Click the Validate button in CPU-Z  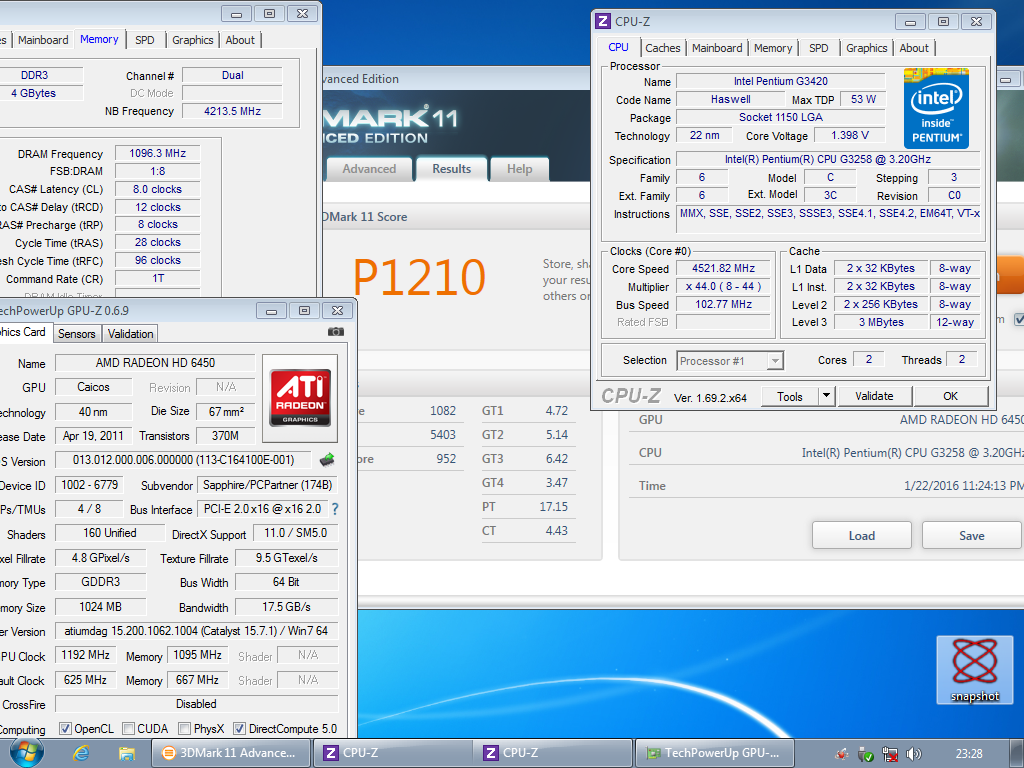click(874, 396)
